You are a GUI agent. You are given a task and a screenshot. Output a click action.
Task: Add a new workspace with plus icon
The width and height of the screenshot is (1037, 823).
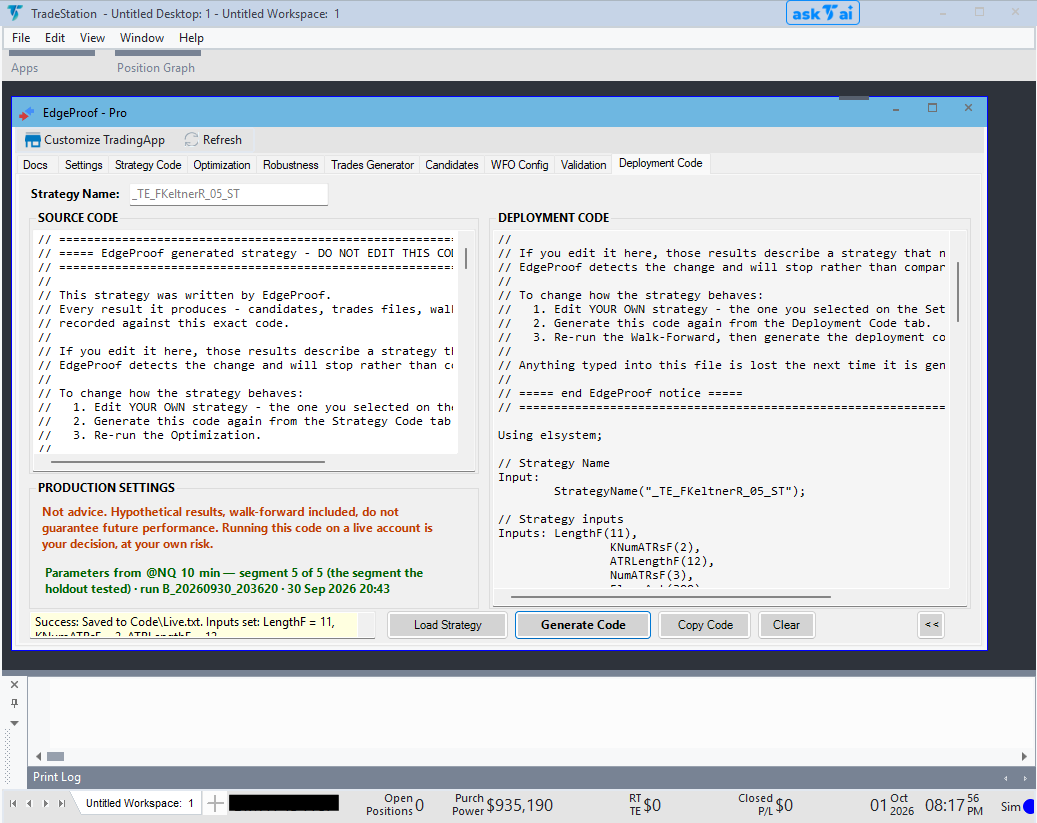(x=215, y=804)
